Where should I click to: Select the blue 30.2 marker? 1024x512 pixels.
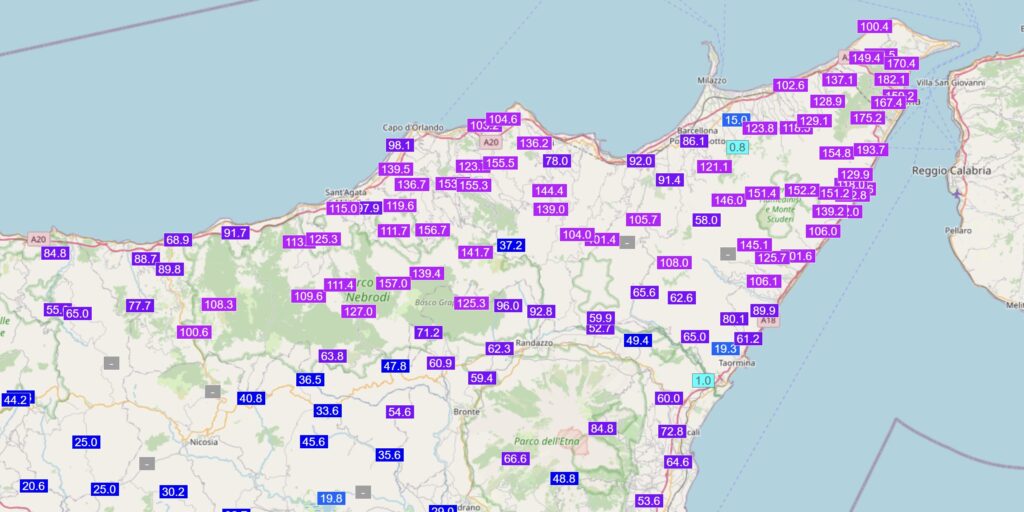point(174,492)
